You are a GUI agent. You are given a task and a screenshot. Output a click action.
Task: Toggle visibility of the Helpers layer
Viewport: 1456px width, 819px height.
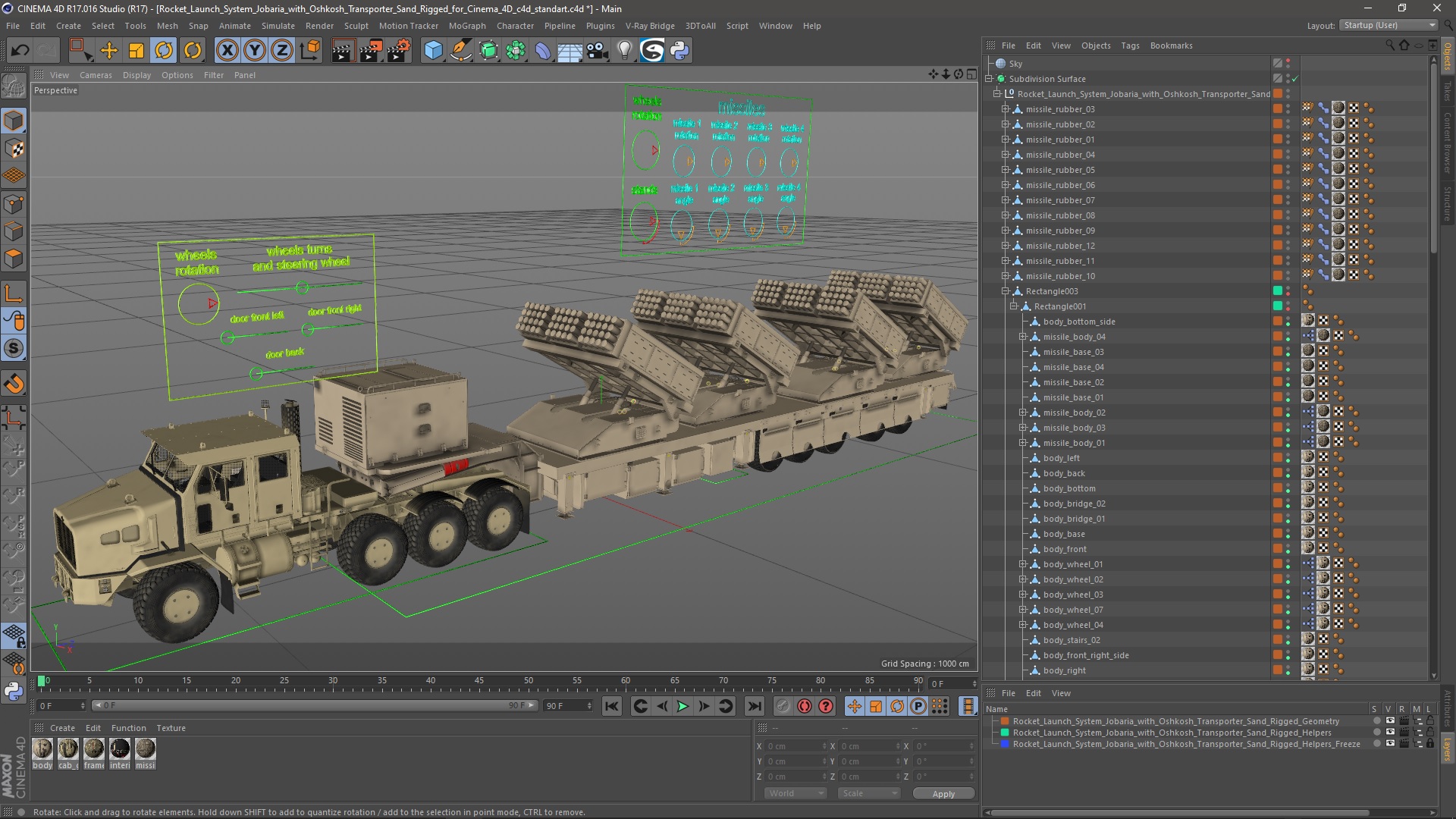pyautogui.click(x=1389, y=733)
